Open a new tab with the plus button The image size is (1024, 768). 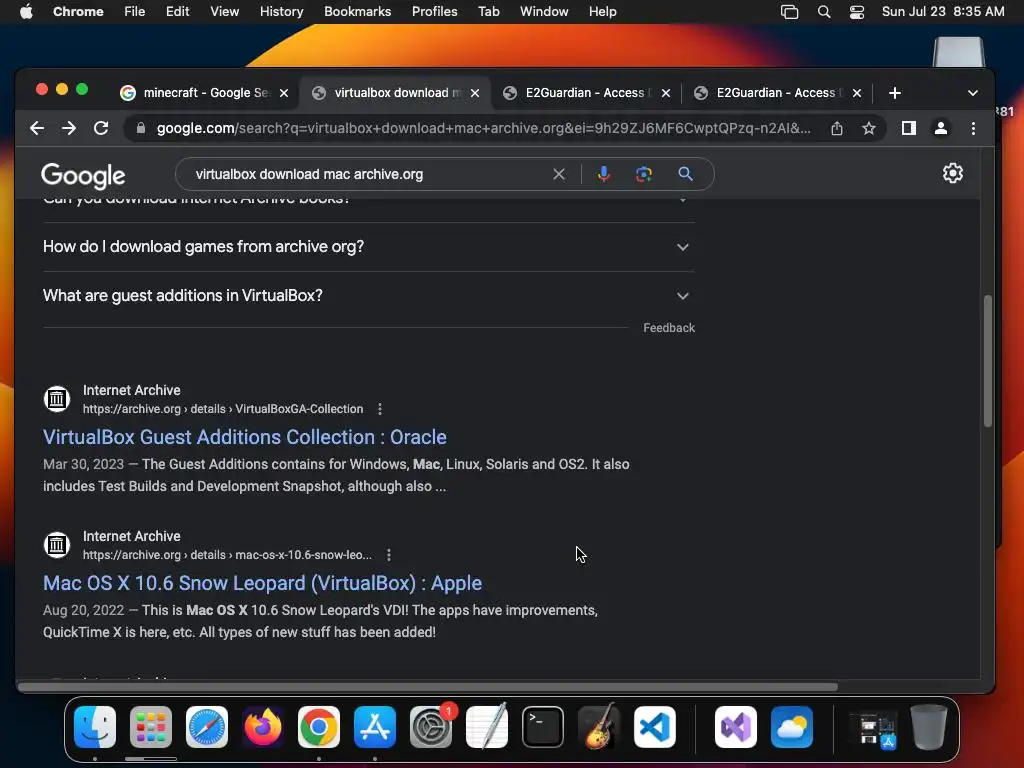tap(895, 93)
